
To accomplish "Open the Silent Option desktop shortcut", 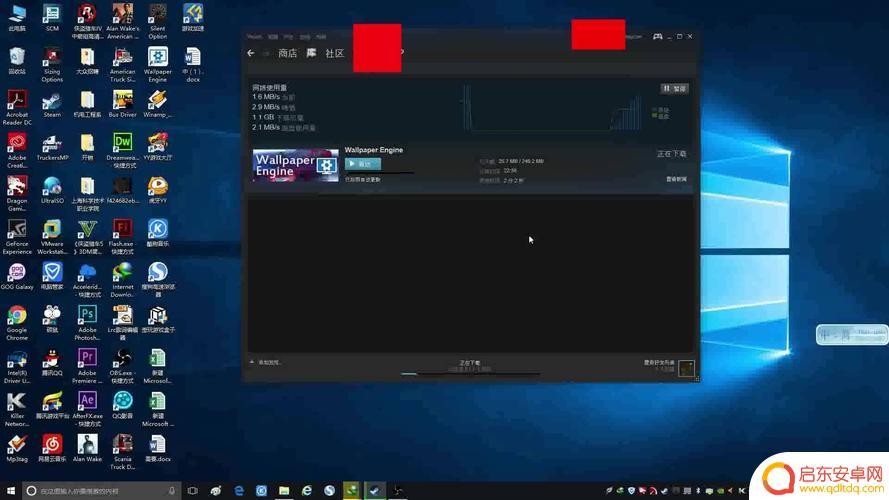I will pos(158,21).
